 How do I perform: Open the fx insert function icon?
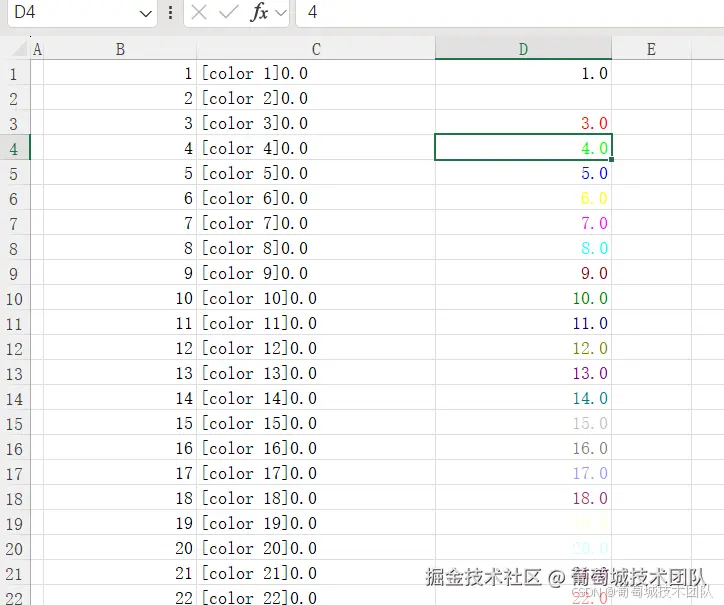click(x=259, y=12)
